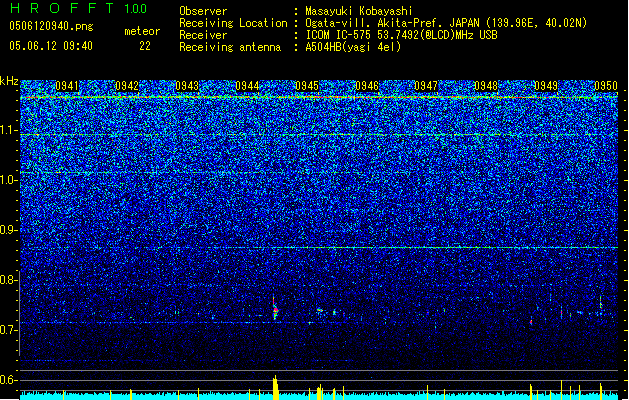Click the 0942 time marker
Screen dimensions: 629x400
pos(127,86)
